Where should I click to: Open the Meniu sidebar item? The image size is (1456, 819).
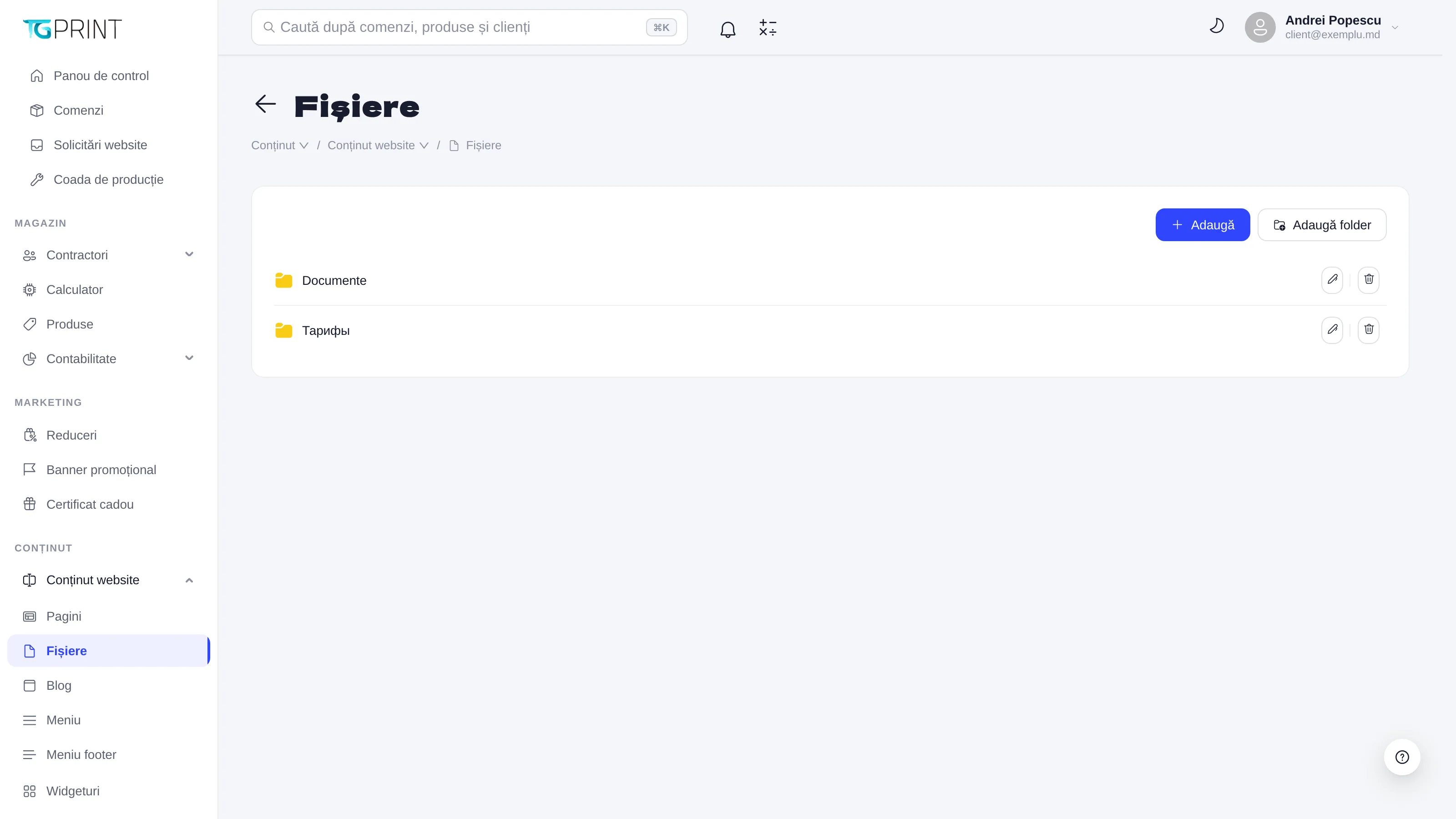[x=109, y=720]
